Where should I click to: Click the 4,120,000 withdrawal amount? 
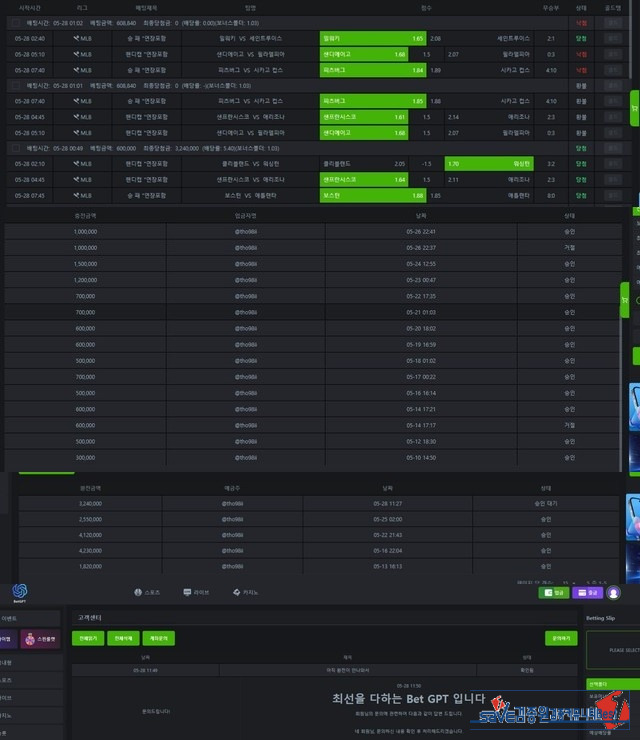[90, 535]
